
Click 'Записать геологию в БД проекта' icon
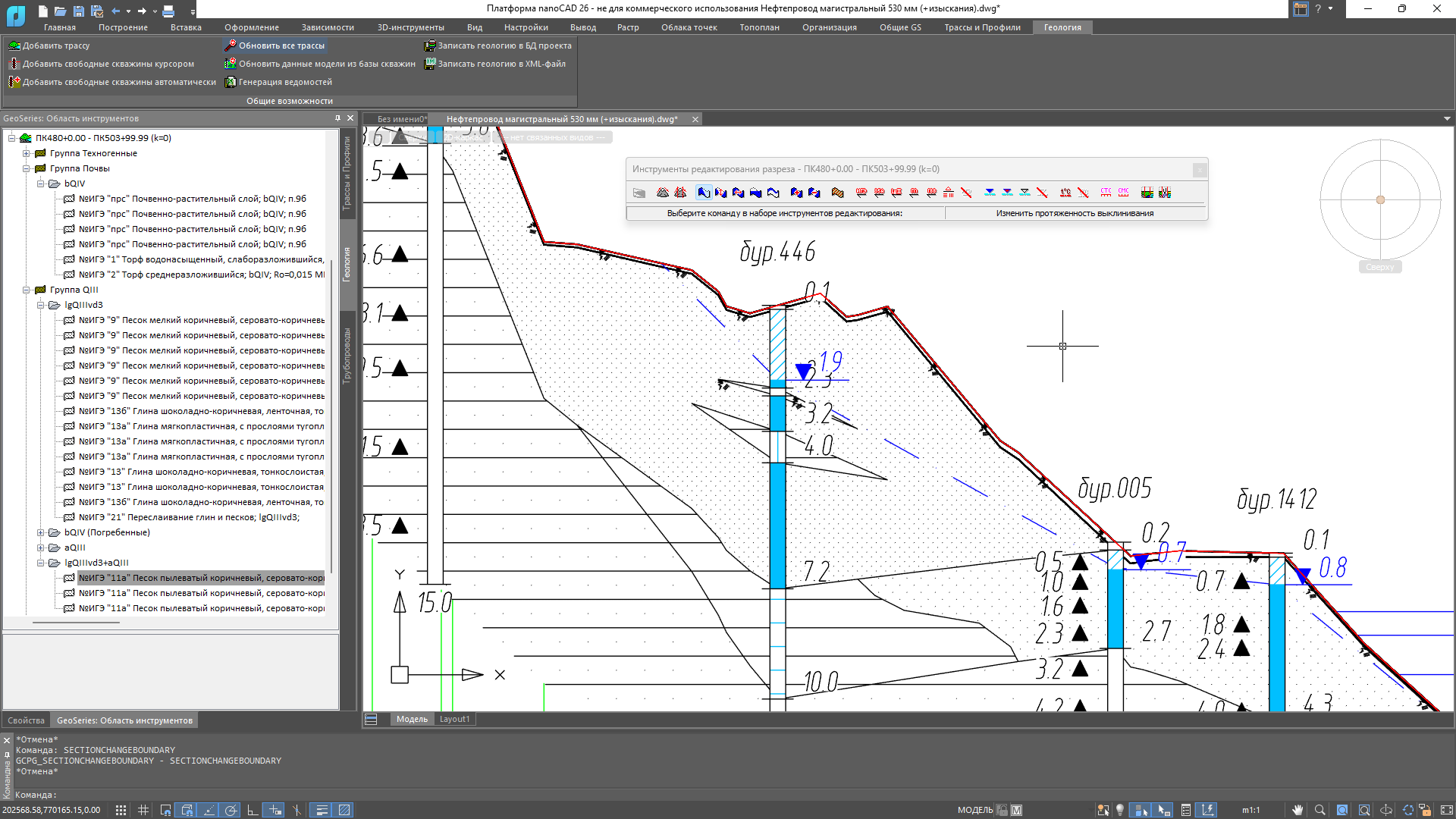click(430, 45)
